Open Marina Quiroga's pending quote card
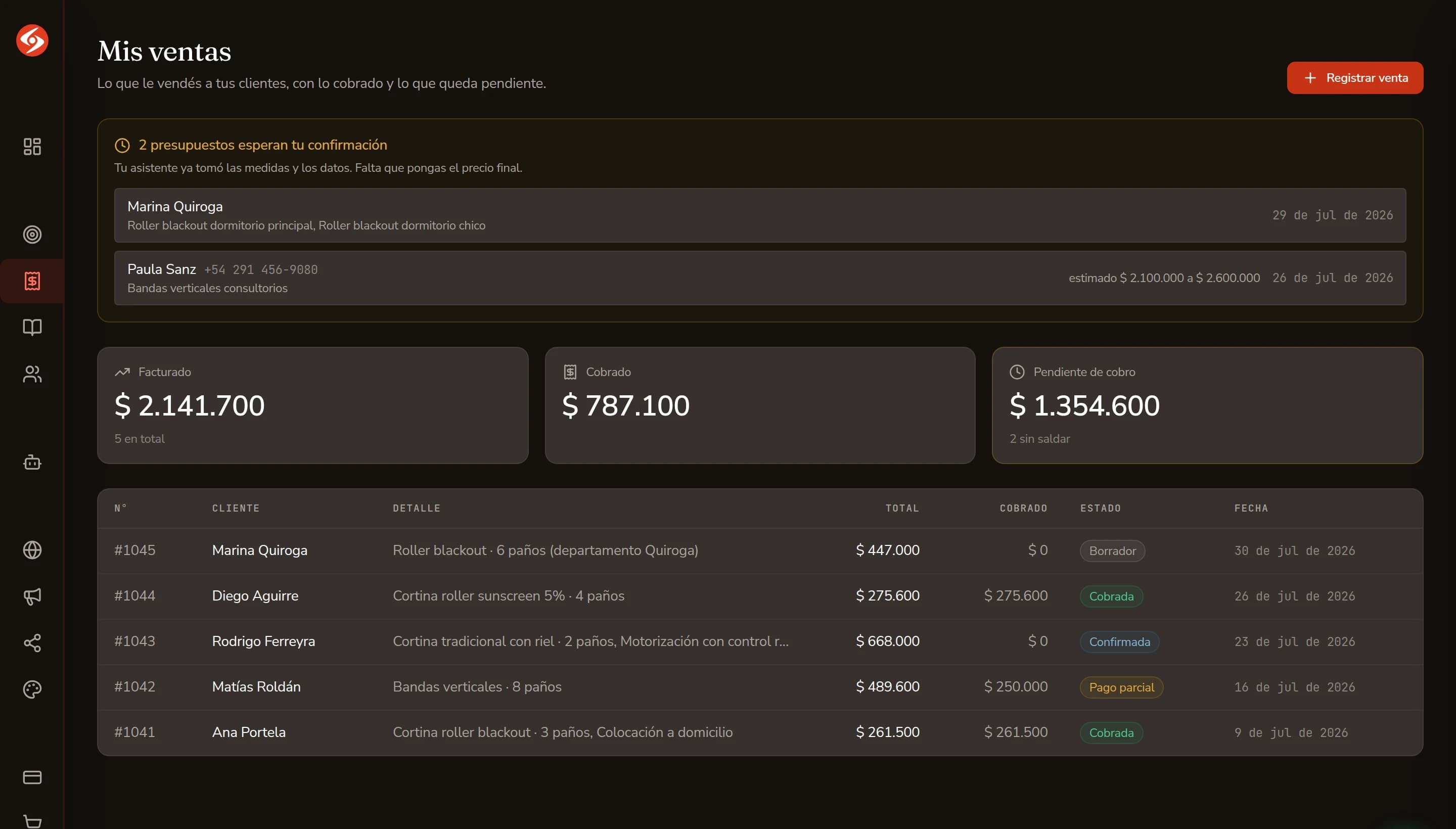The width and height of the screenshot is (1456, 829). click(760, 215)
